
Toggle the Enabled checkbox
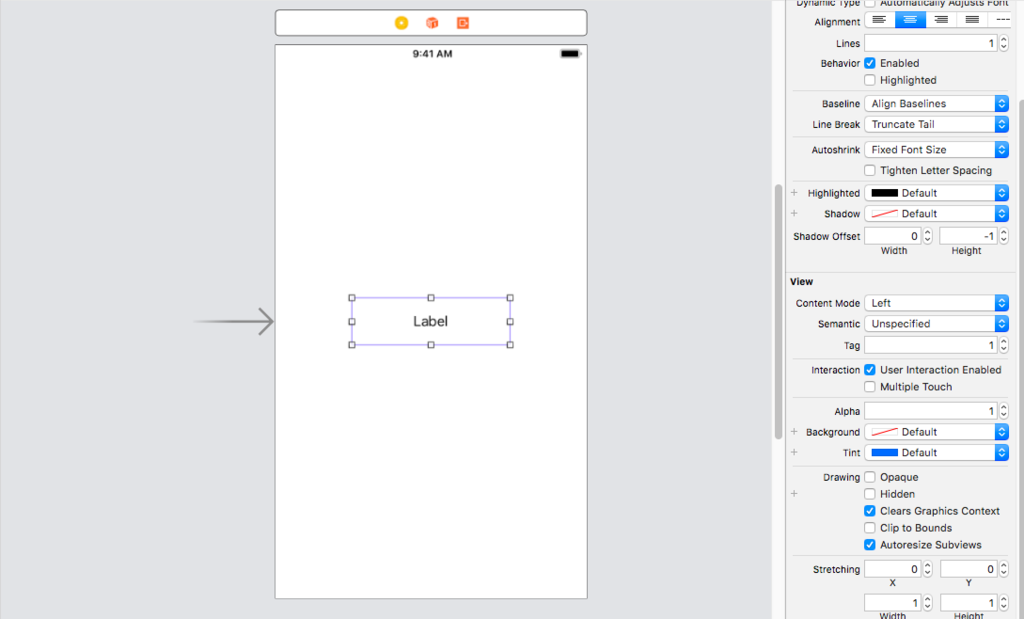(x=870, y=63)
